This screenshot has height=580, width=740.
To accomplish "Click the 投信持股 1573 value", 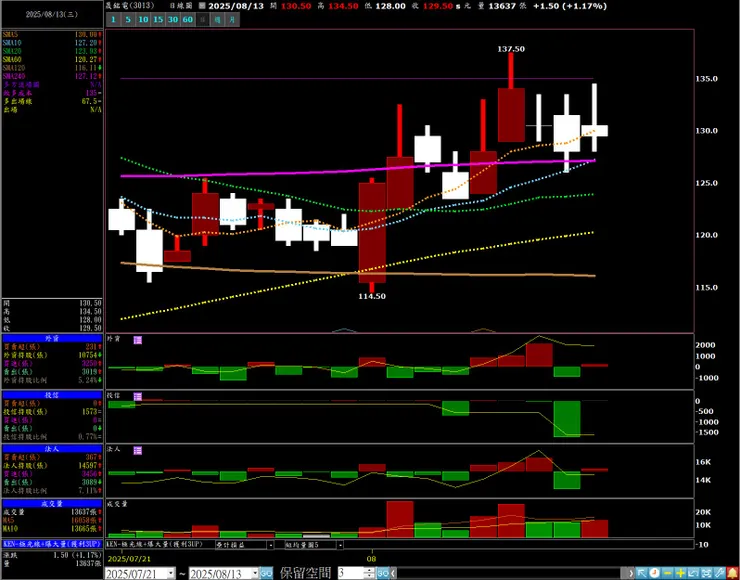I will click(x=90, y=412).
